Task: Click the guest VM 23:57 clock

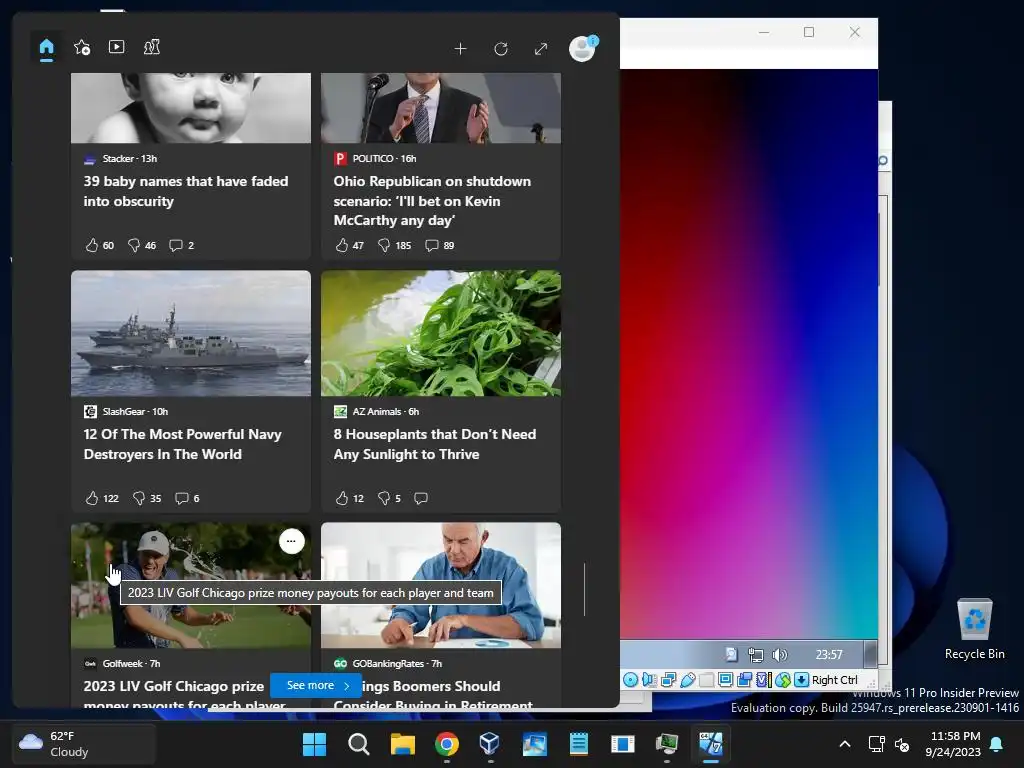Action: (829, 654)
